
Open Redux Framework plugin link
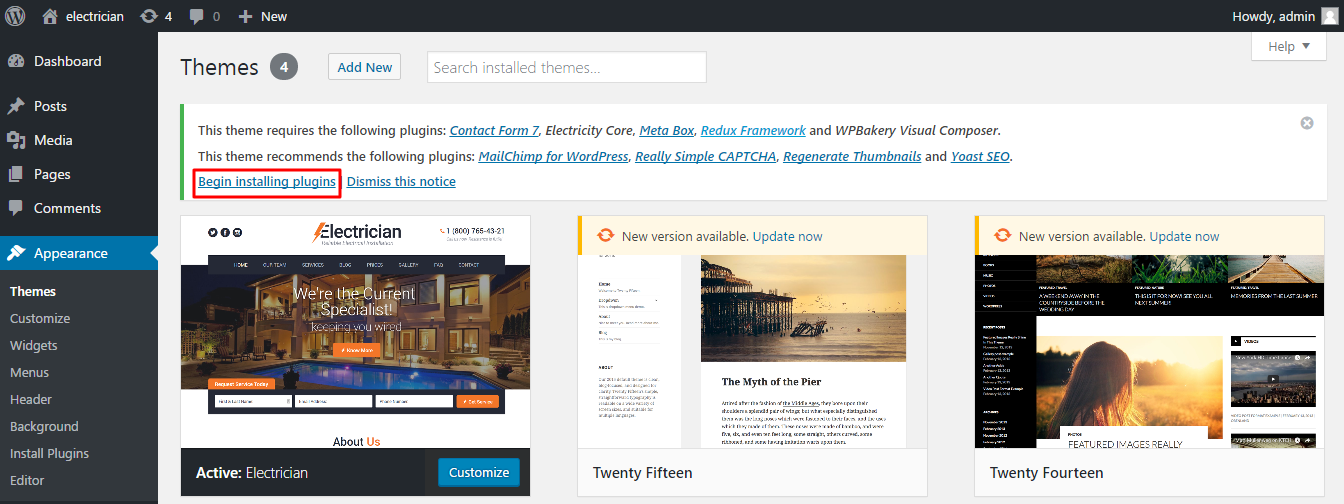753,130
